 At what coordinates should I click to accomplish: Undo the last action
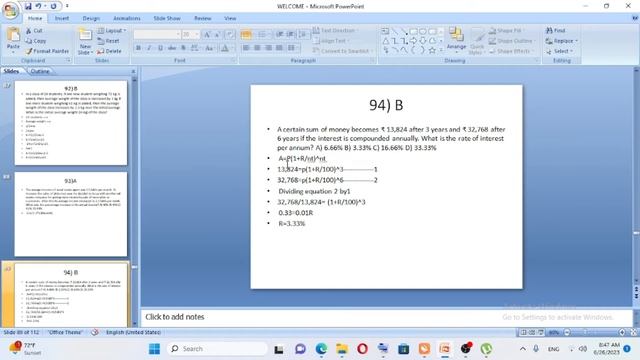[x=38, y=6]
